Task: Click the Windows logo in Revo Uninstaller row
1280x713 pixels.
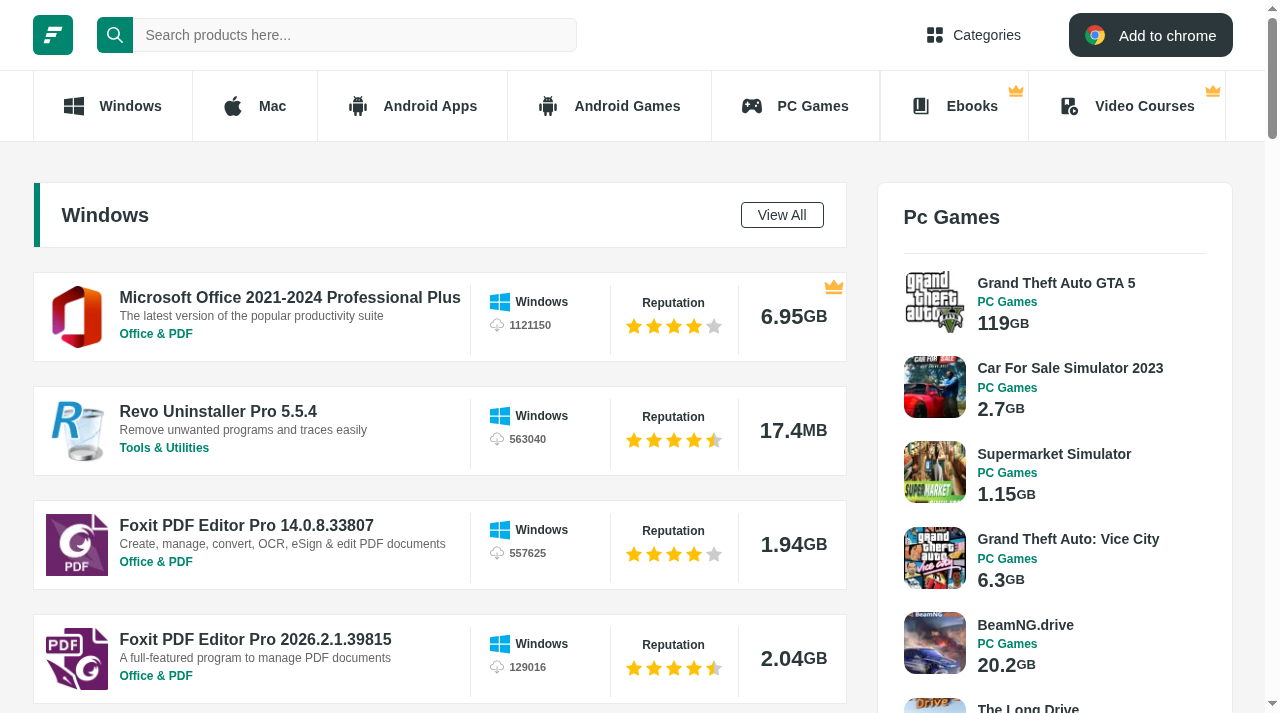Action: [500, 416]
